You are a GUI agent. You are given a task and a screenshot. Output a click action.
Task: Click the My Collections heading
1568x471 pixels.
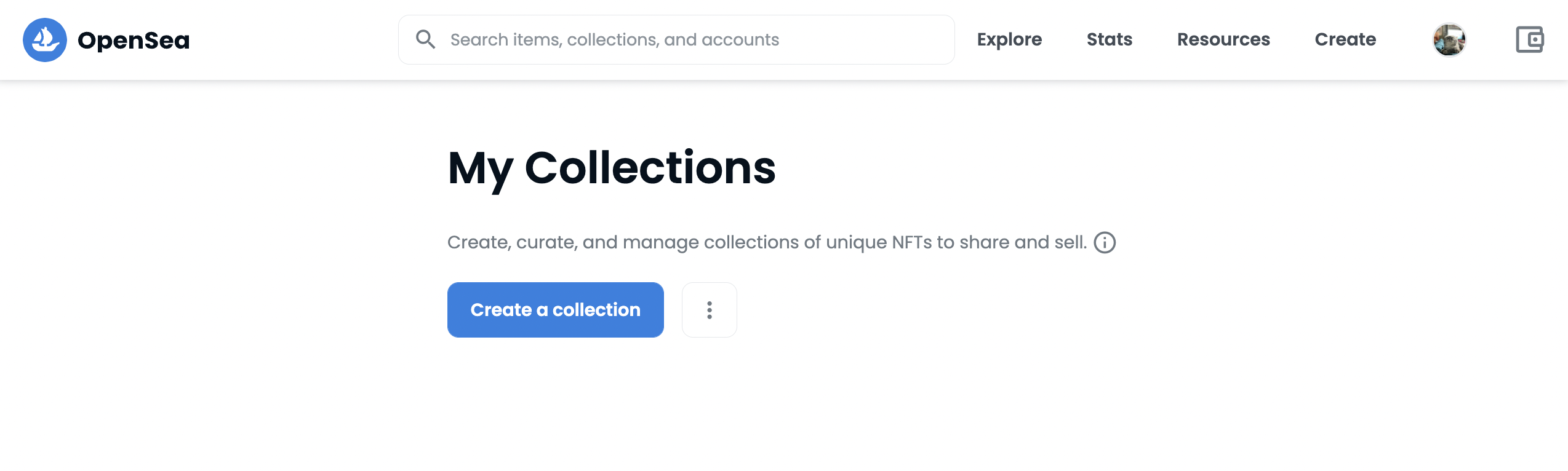611,168
